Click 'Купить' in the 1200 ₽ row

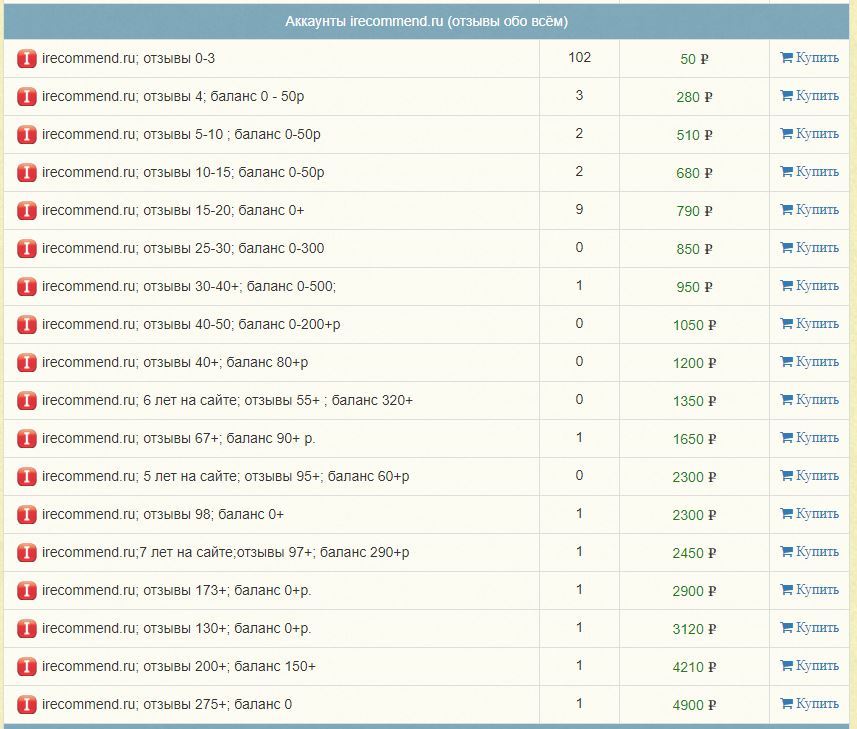pyautogui.click(x=816, y=362)
